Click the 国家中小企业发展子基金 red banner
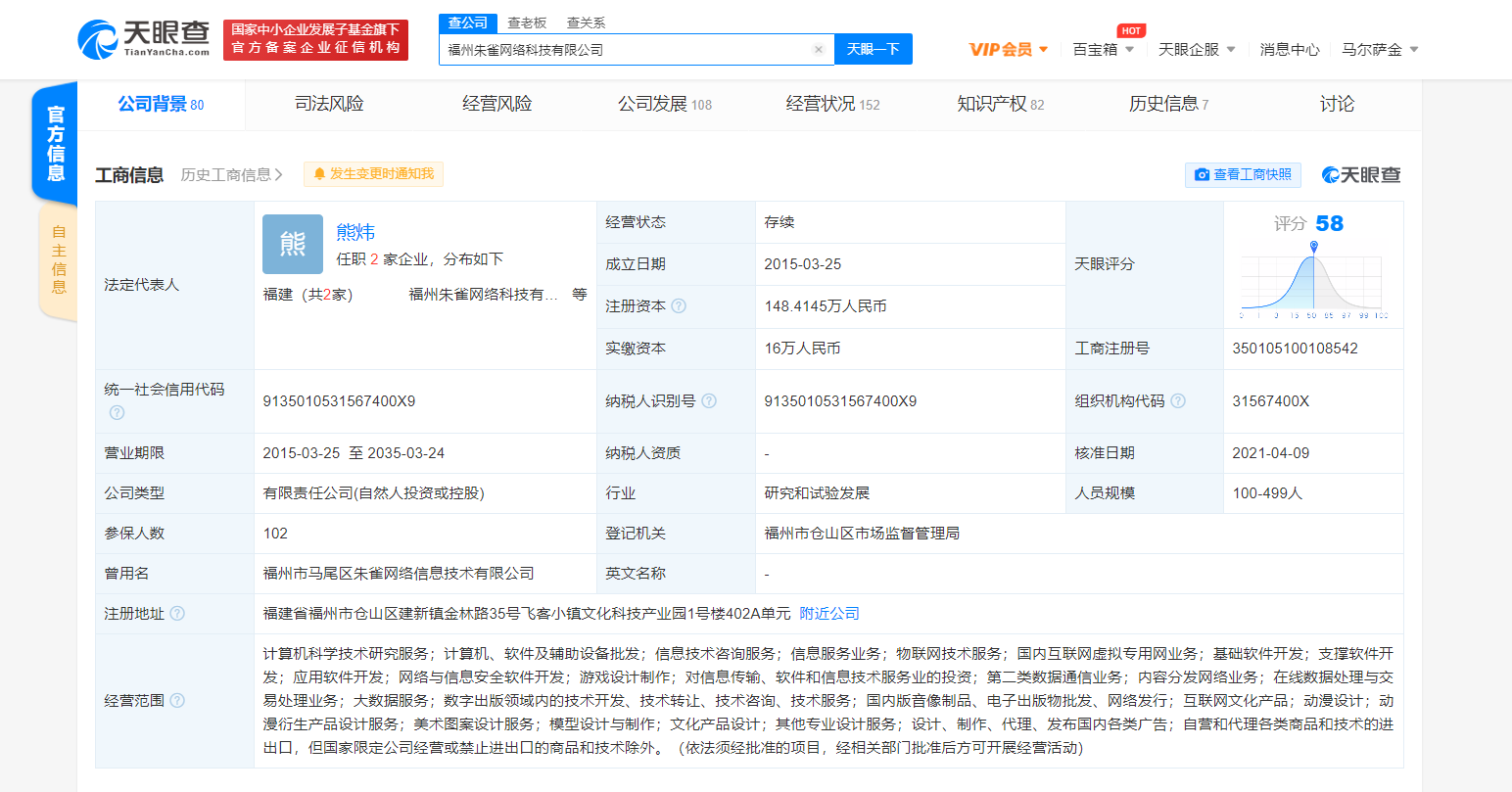 [315, 40]
